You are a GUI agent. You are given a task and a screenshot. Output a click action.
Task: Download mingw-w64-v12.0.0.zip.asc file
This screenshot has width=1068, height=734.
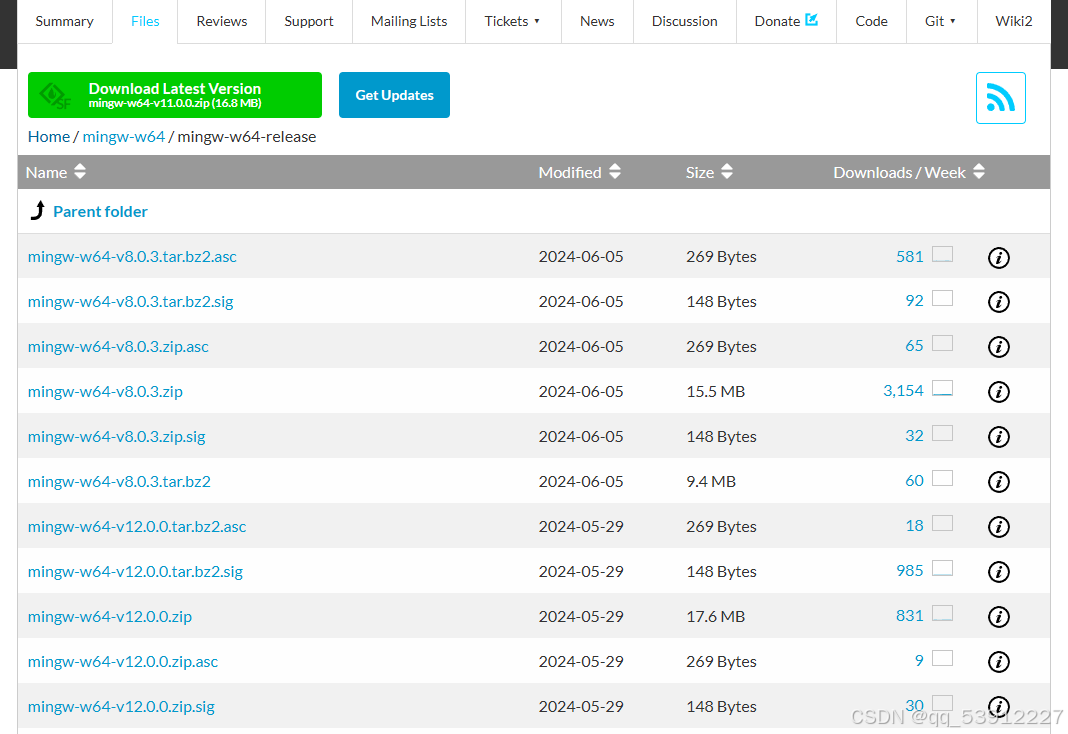point(123,661)
